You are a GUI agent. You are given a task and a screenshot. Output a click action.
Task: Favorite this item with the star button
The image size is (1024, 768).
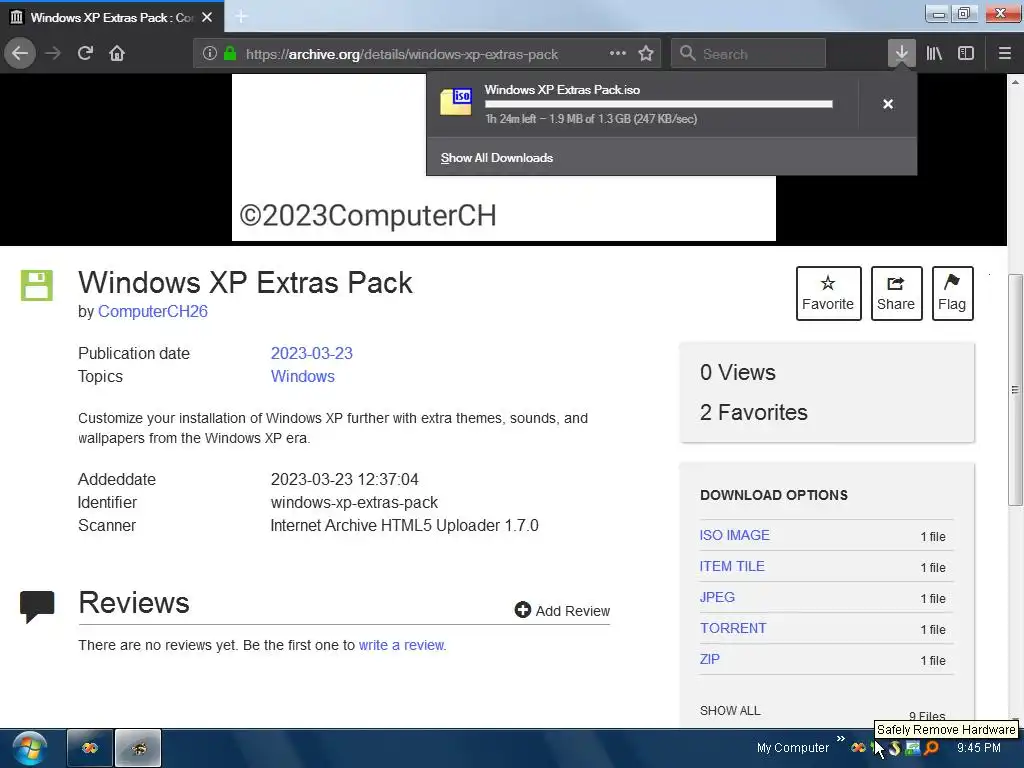(828, 293)
